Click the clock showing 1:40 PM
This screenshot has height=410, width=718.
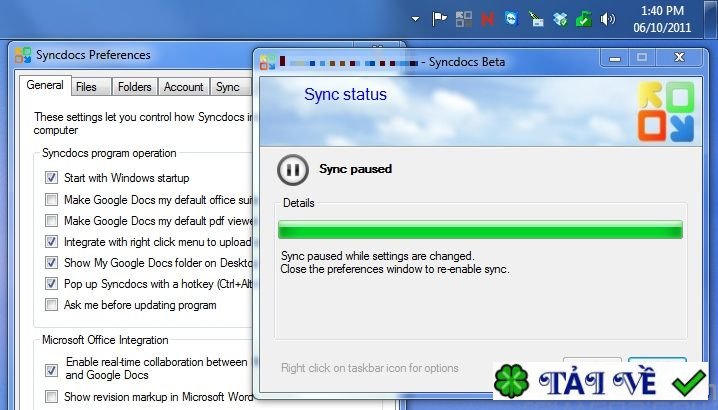point(662,11)
